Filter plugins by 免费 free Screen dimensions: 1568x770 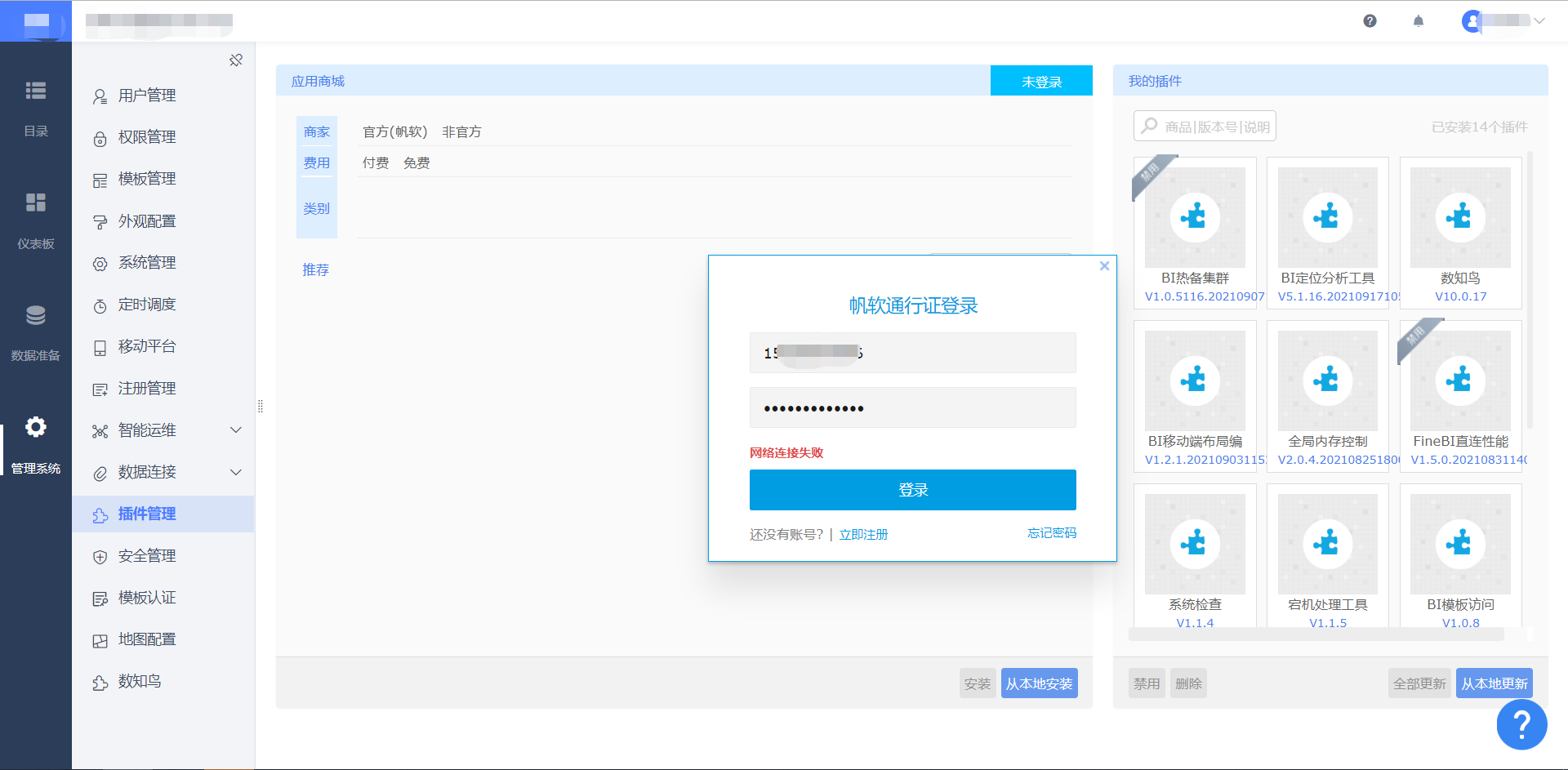(x=416, y=163)
